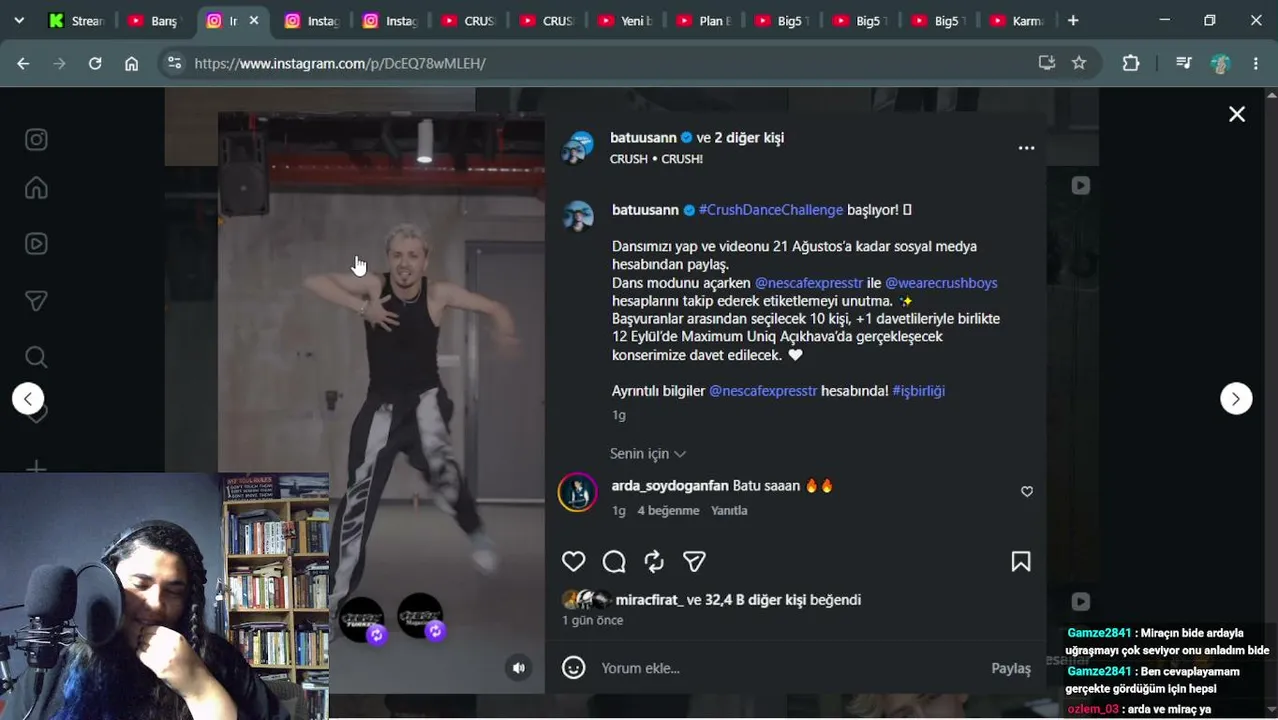
Task: Click arda_soydoganfan's comment avatar
Action: point(577,492)
